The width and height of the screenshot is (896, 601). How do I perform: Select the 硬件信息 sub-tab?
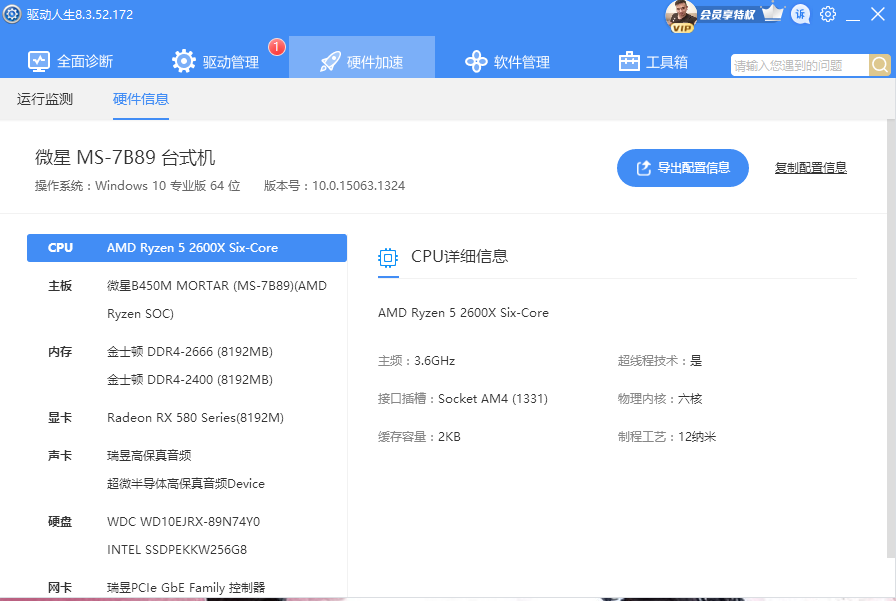click(141, 99)
